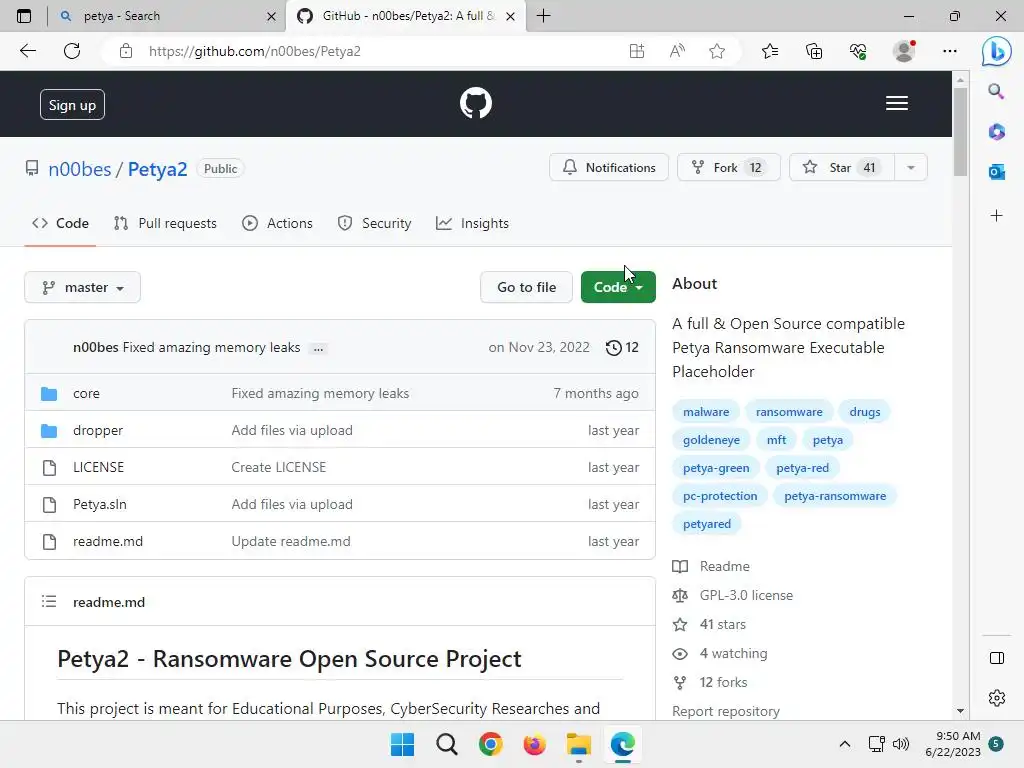The height and width of the screenshot is (768, 1024).
Task: Click the browser back arrow
Action: tap(27, 51)
